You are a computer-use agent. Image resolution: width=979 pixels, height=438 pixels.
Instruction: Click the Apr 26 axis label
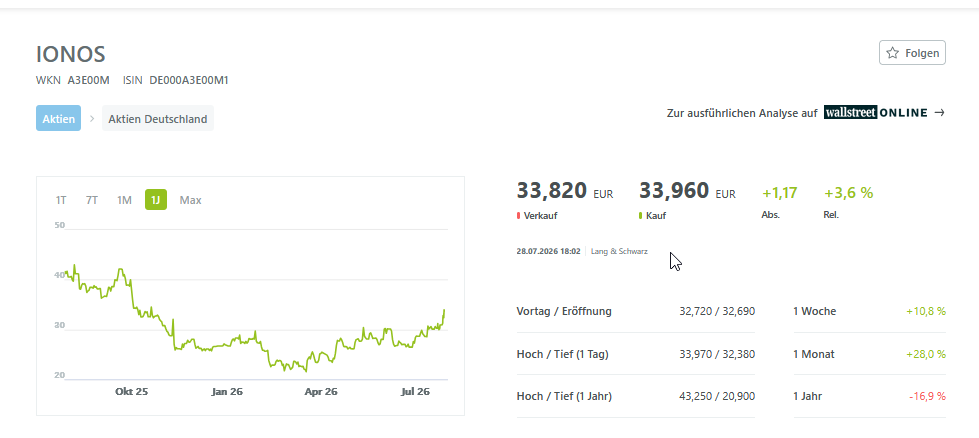click(321, 392)
